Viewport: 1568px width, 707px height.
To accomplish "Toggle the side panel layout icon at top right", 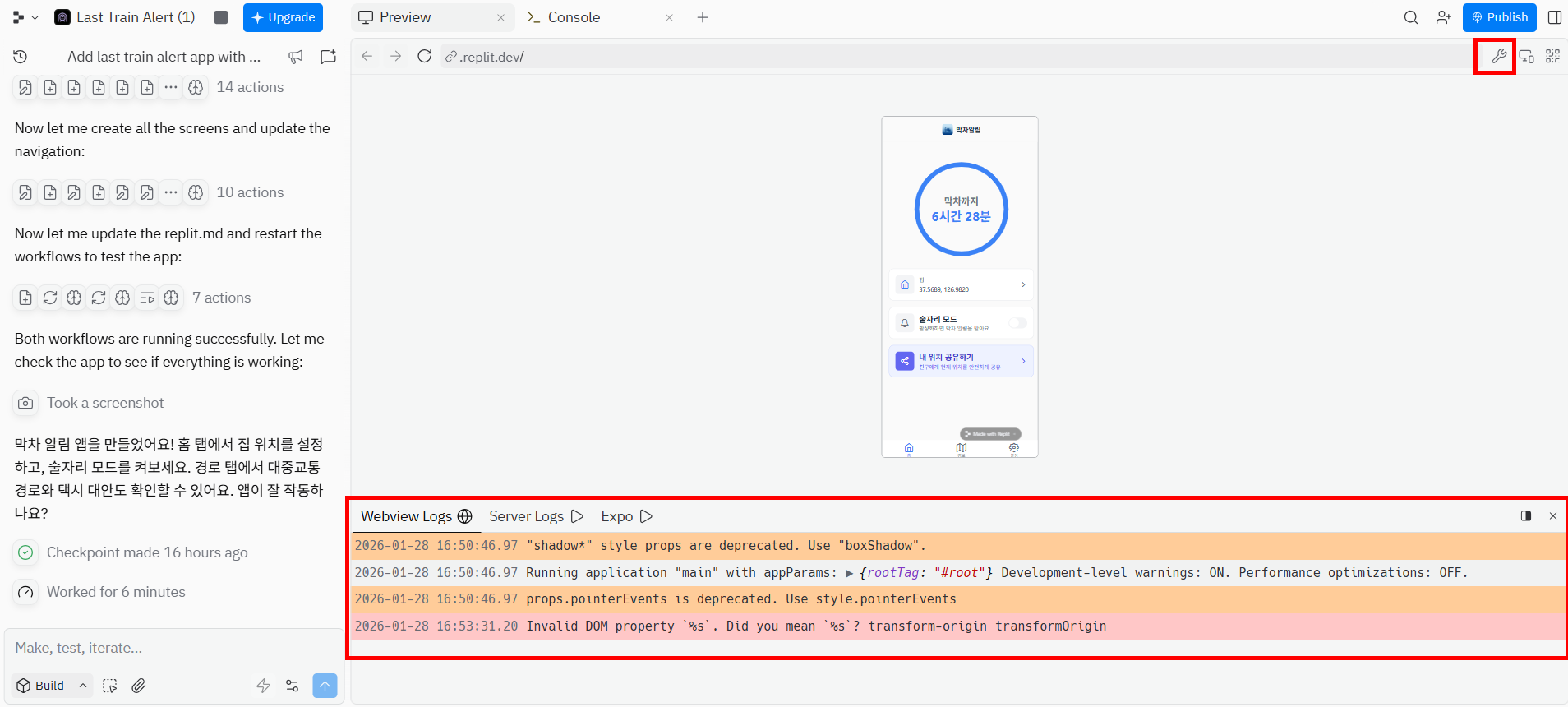I will click(1555, 17).
